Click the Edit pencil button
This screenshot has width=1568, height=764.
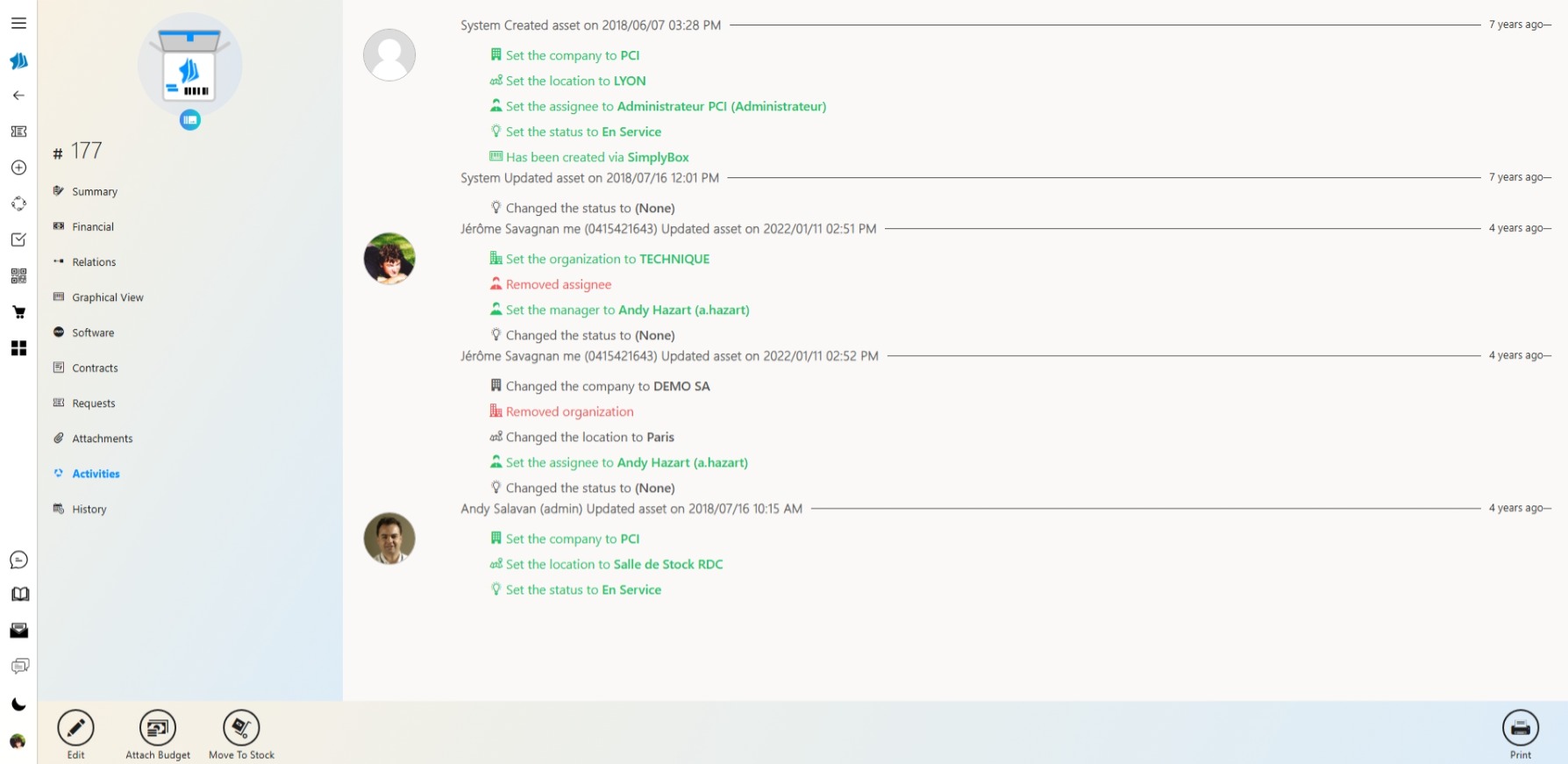tap(76, 728)
